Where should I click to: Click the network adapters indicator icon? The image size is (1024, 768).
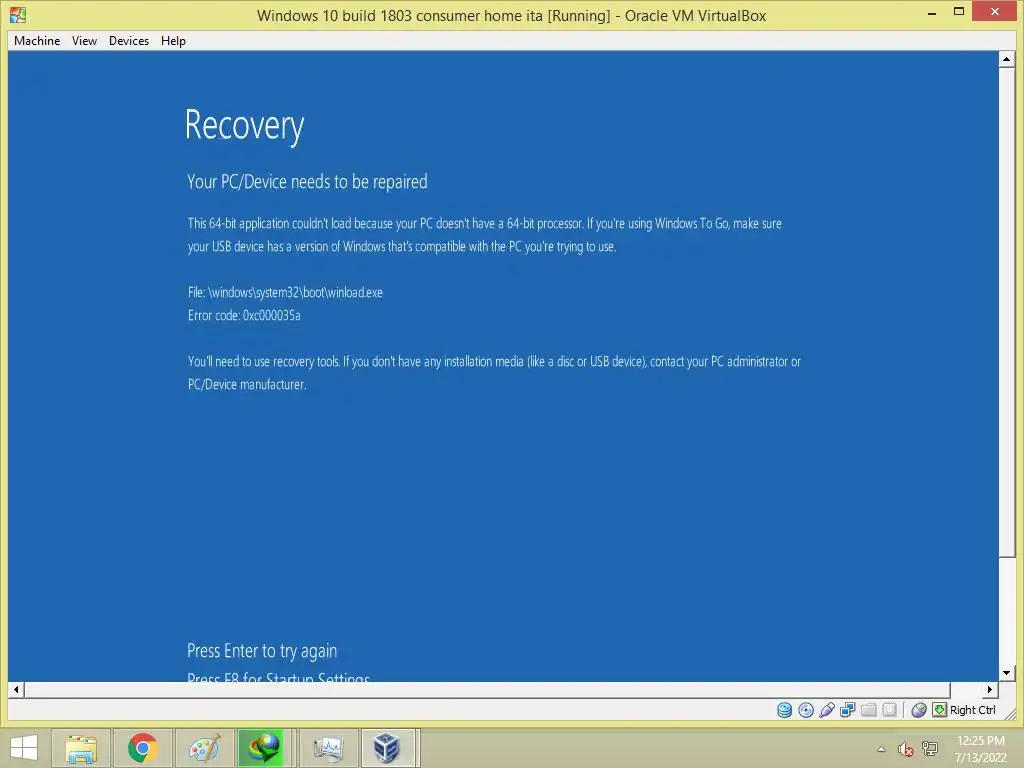click(x=848, y=710)
